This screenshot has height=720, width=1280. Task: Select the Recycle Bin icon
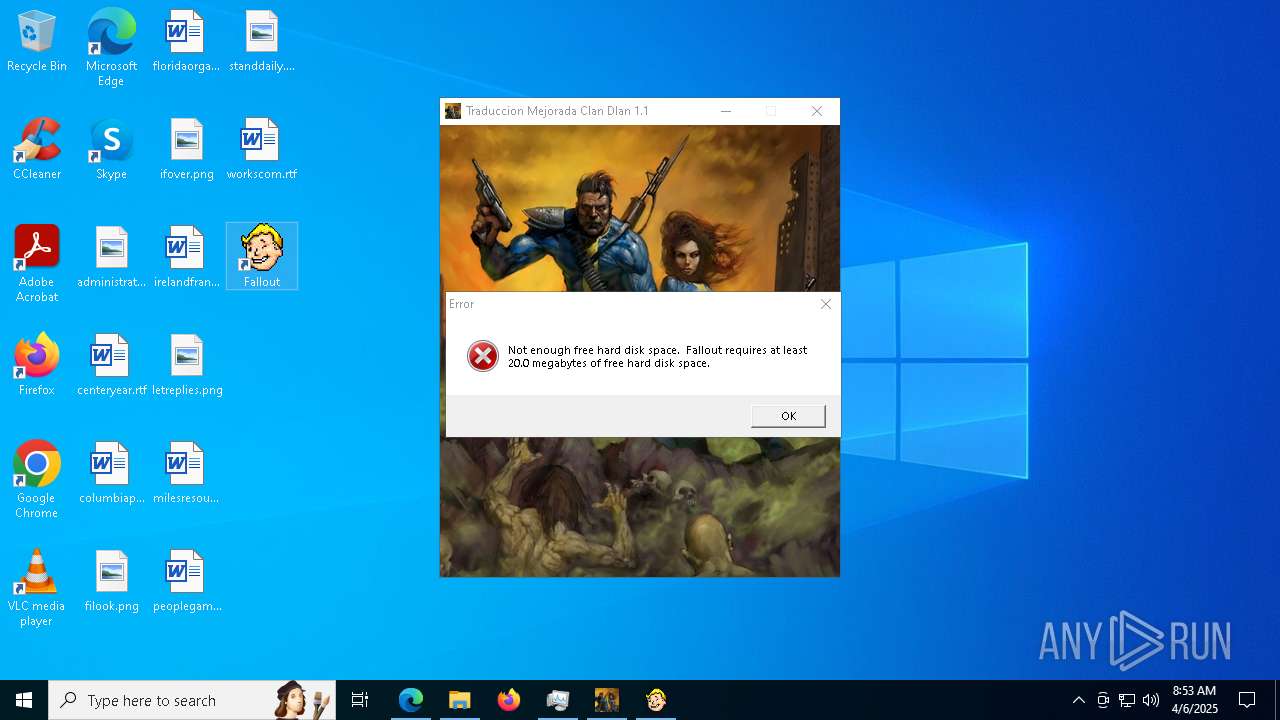click(x=37, y=41)
